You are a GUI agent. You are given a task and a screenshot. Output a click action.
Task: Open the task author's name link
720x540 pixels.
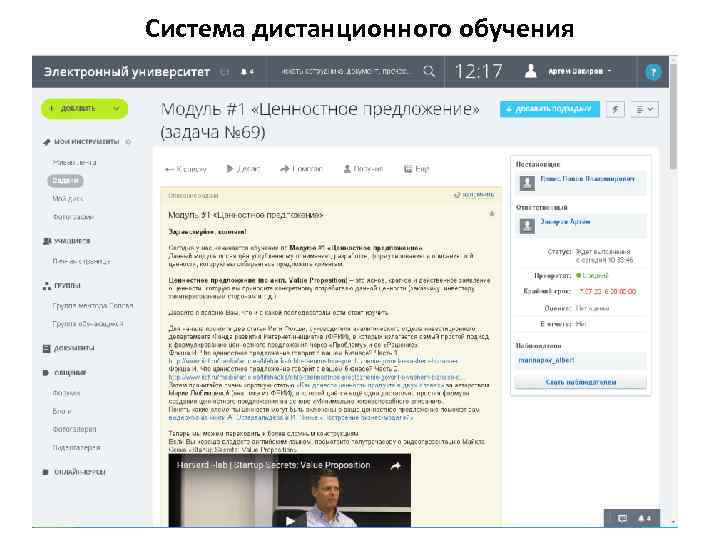point(587,179)
